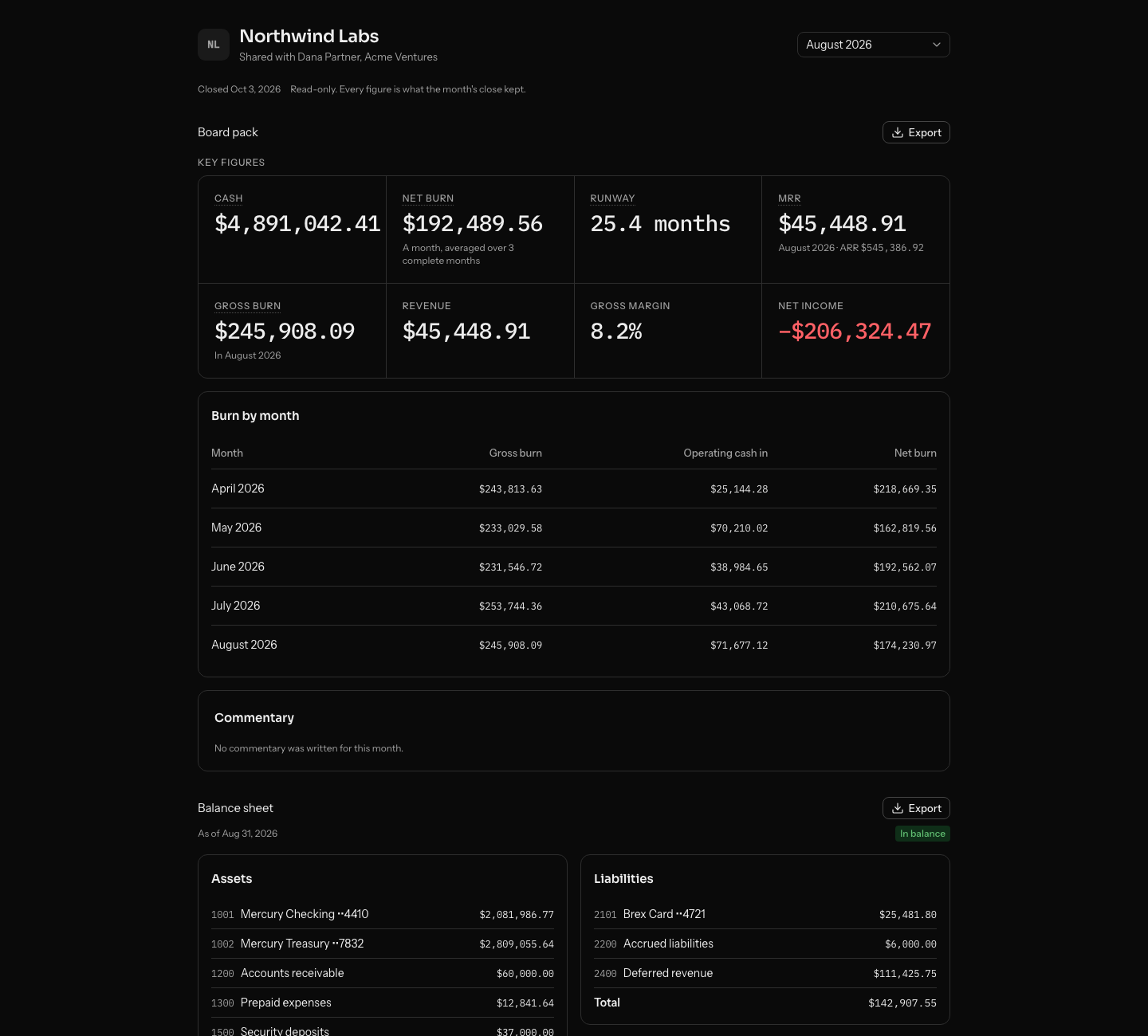Image resolution: width=1148 pixels, height=1036 pixels.
Task: Click July's net burn $210,675.64
Action: [905, 606]
